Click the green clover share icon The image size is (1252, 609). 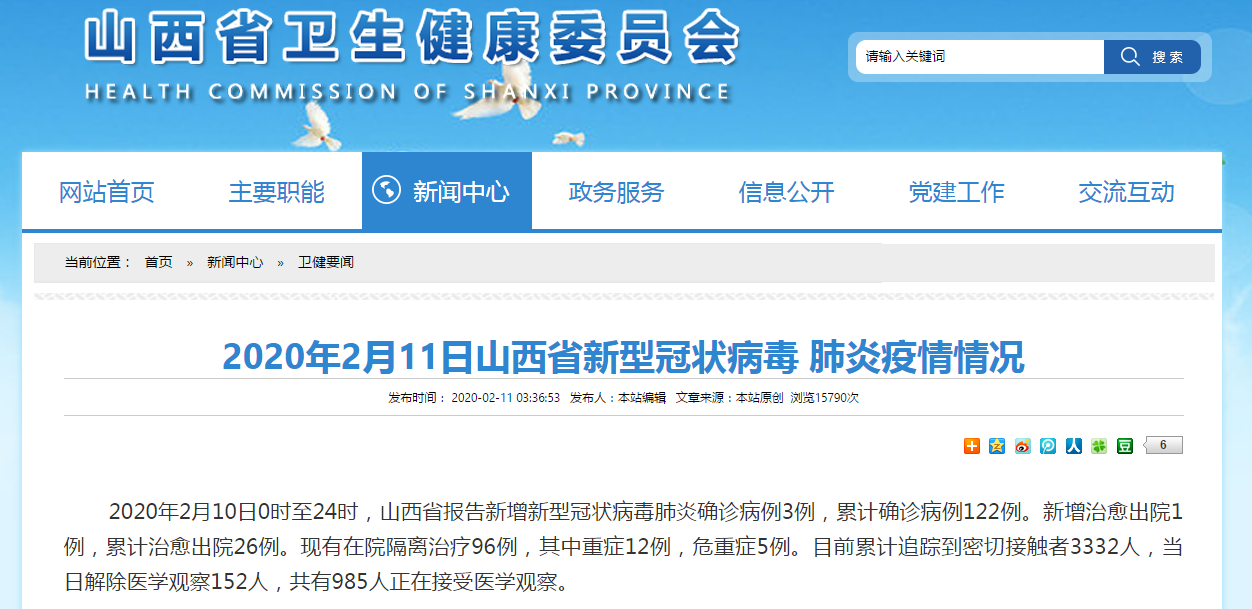click(1099, 446)
